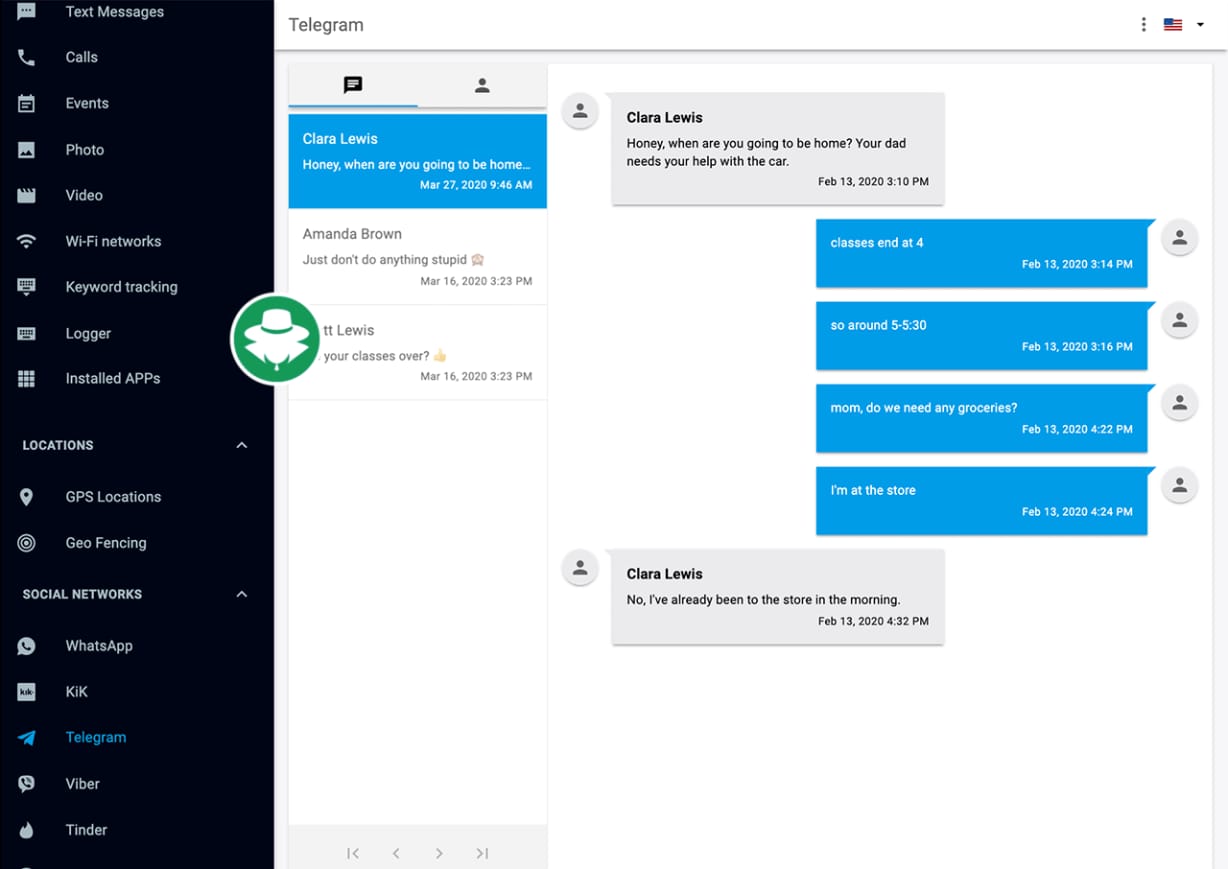This screenshot has height=869, width=1228.
Task: Select the Wi-Fi networks icon
Action: 26,241
